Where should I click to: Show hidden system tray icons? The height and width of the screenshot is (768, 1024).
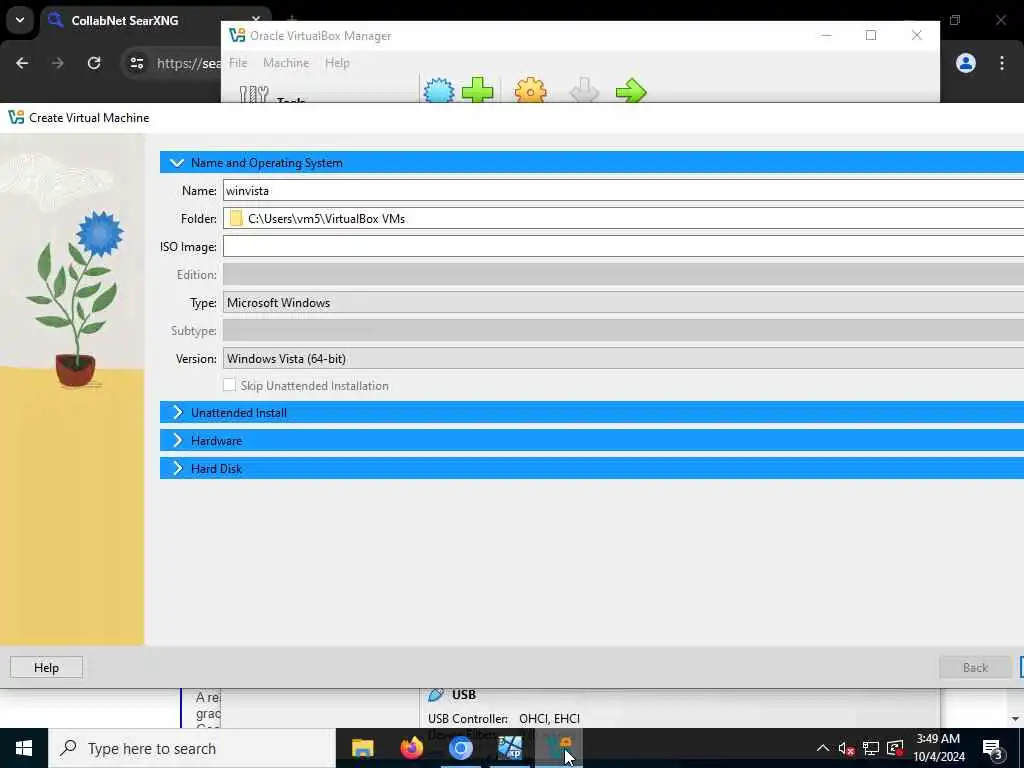coord(823,748)
